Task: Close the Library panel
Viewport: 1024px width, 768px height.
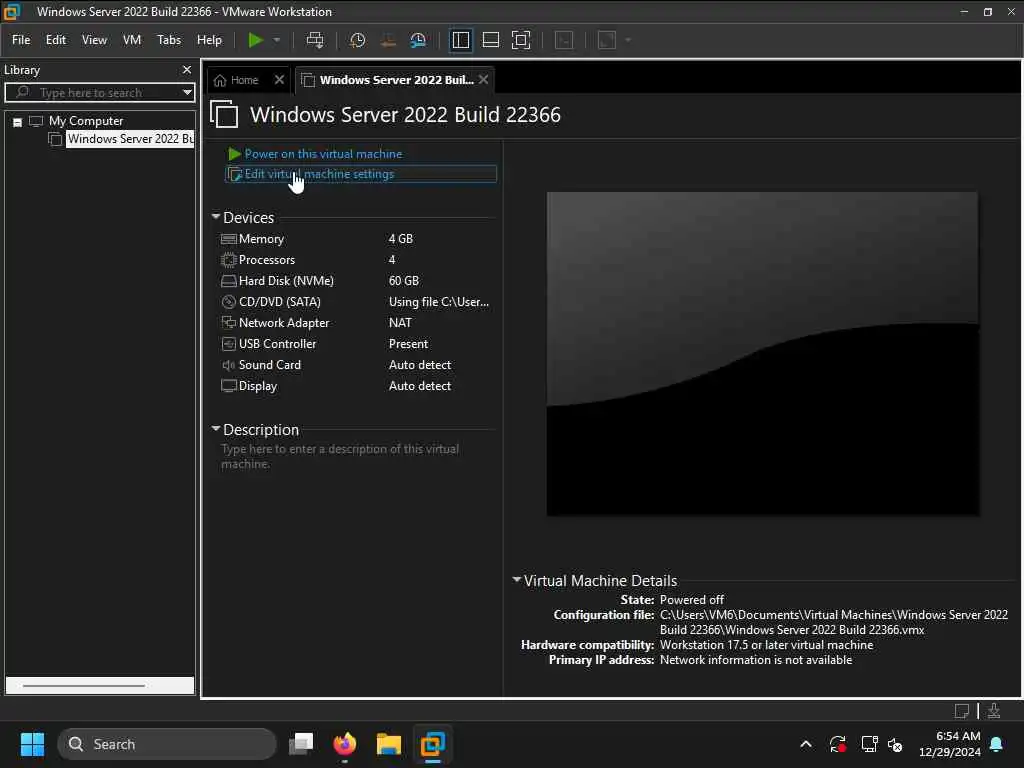Action: (x=187, y=69)
